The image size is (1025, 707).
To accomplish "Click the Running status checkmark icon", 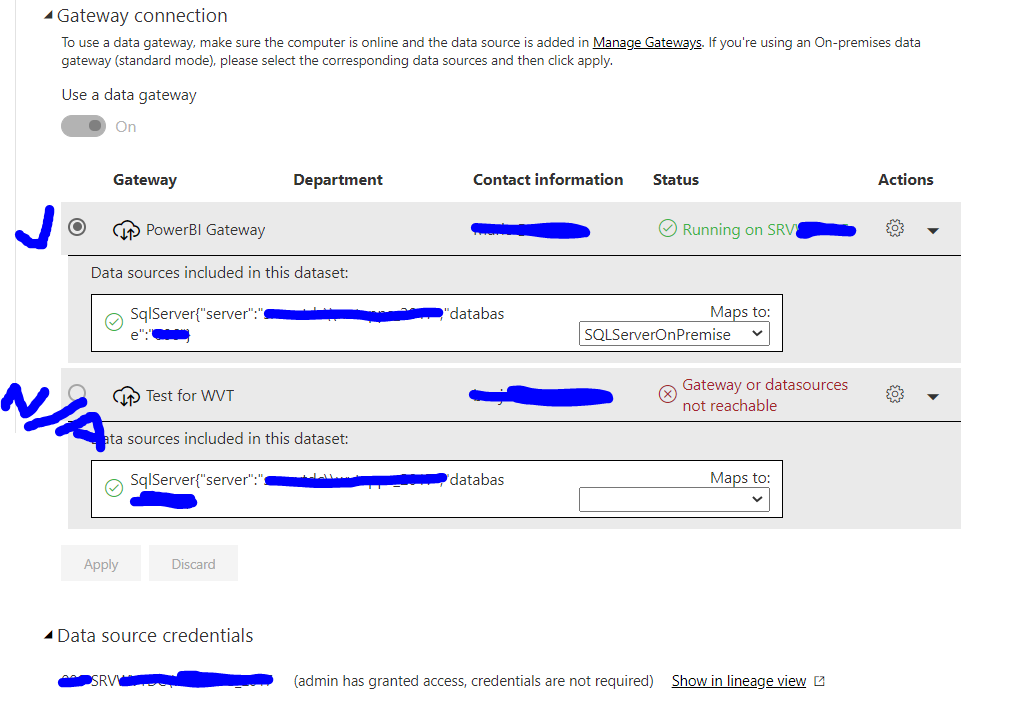I will click(x=667, y=228).
